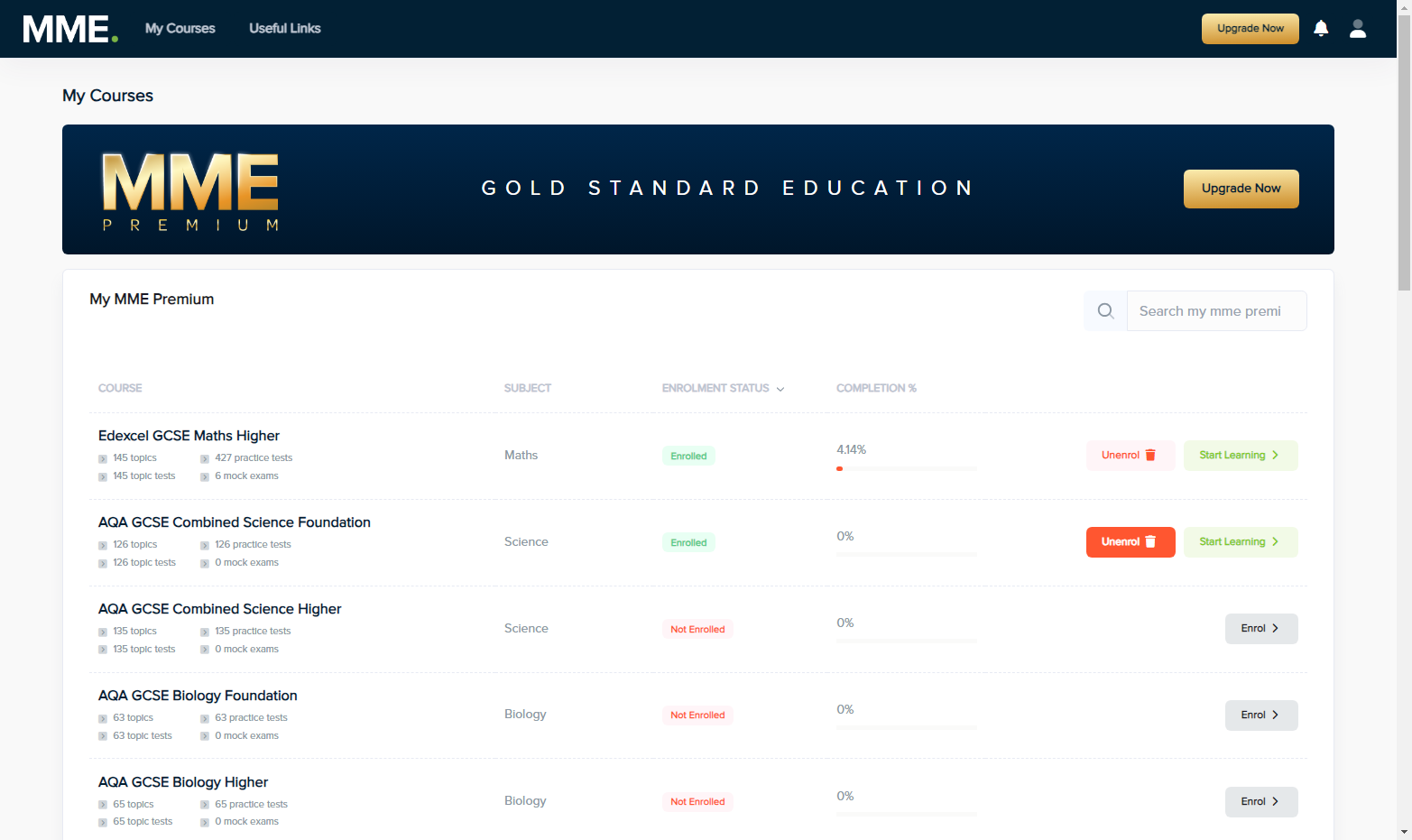Screen dimensions: 1412x840
Task: Sort by Subject column header
Action: click(528, 388)
